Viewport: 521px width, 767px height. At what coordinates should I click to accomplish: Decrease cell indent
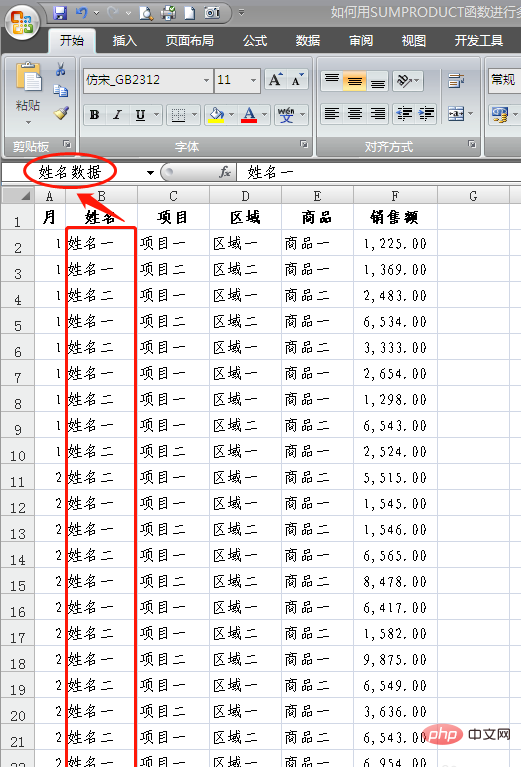click(x=404, y=114)
